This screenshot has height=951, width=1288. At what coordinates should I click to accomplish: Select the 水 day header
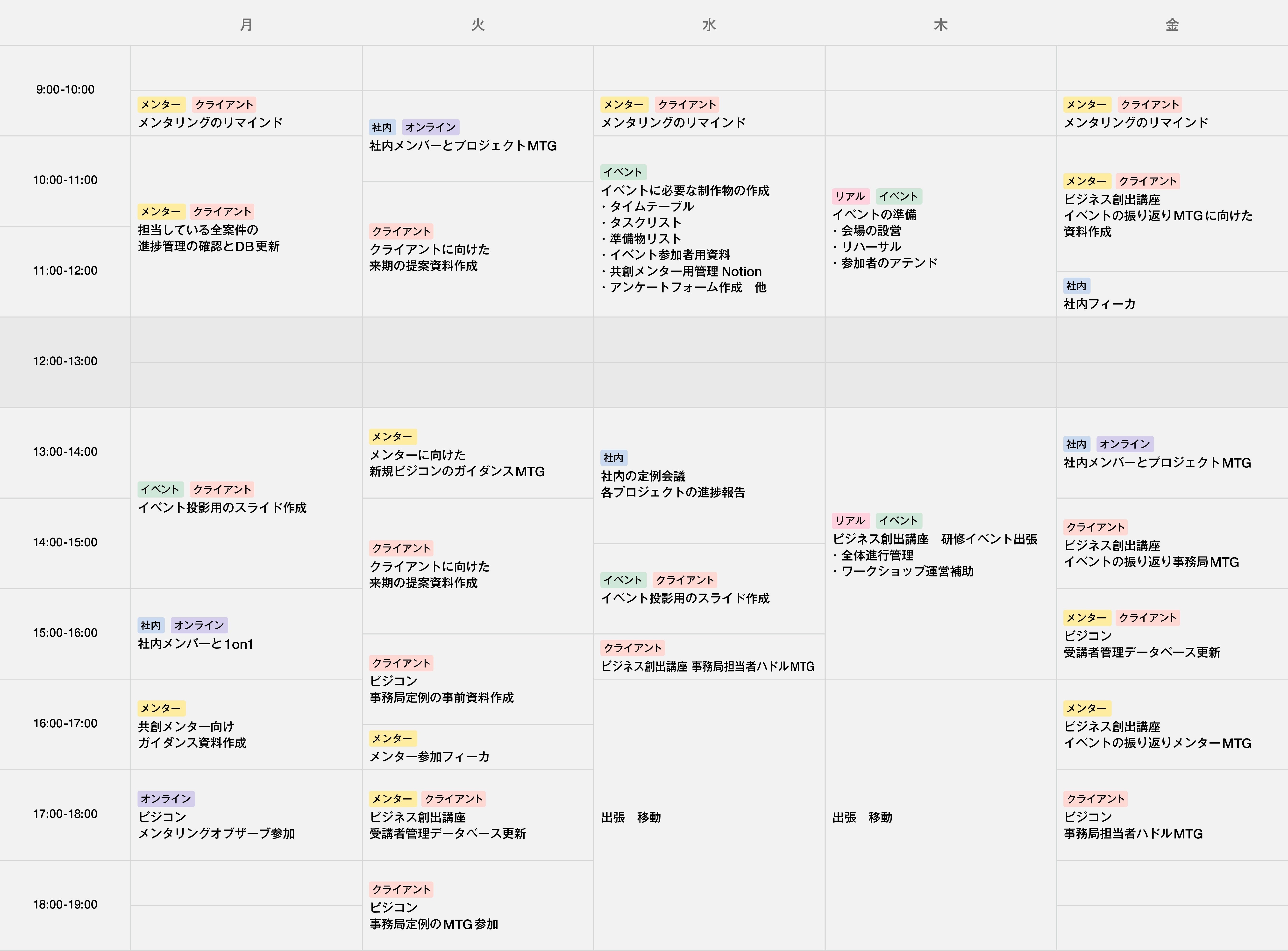pos(709,25)
